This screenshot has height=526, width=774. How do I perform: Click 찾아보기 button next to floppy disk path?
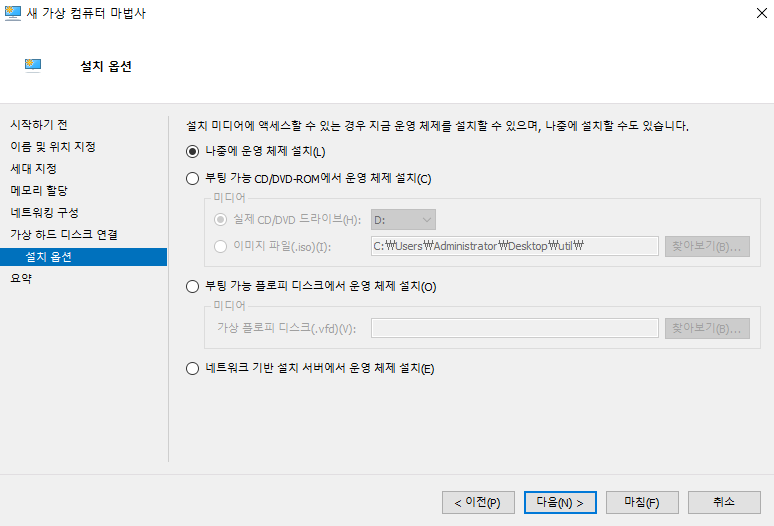point(707,329)
